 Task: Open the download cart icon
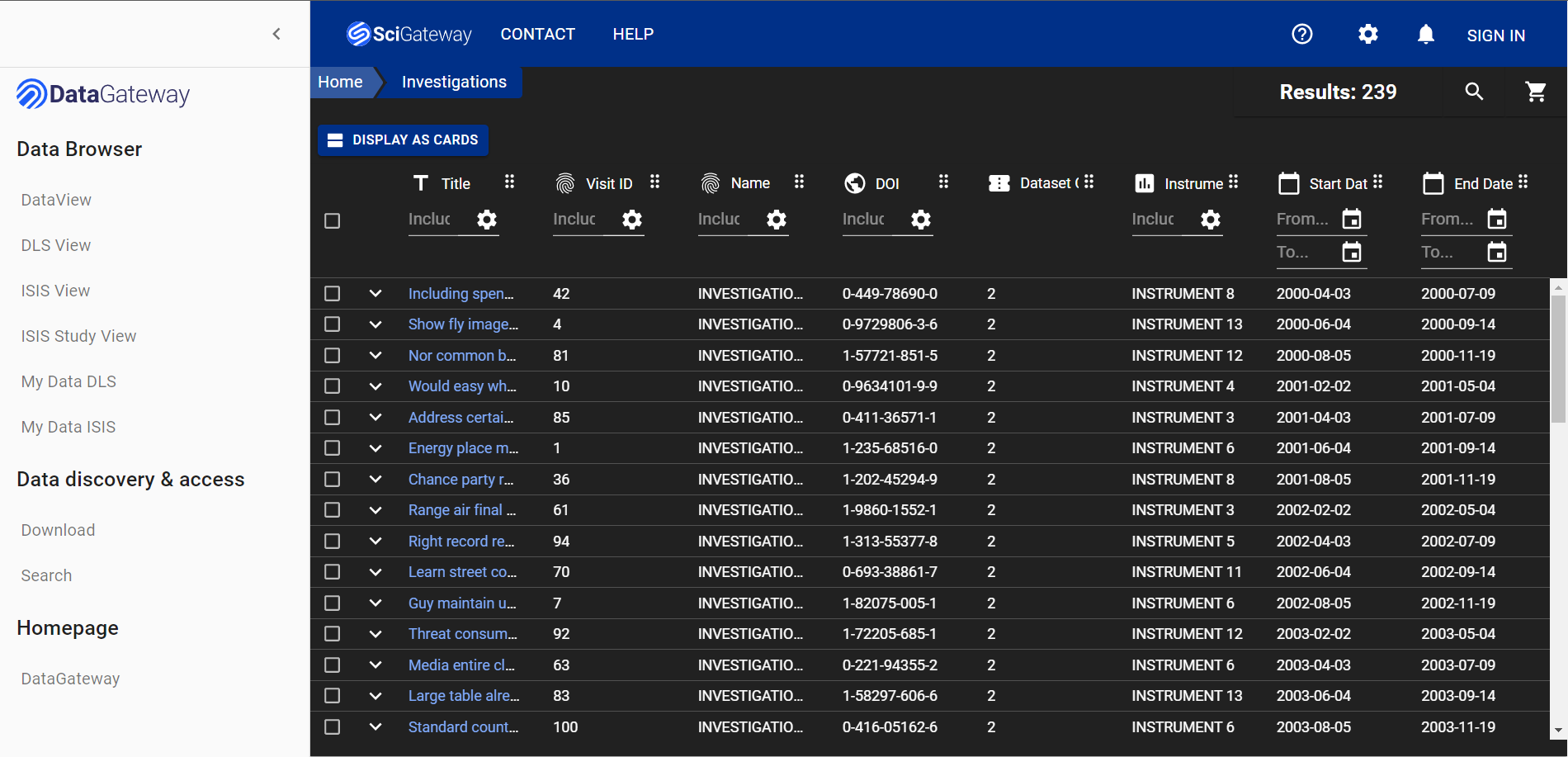click(x=1537, y=92)
